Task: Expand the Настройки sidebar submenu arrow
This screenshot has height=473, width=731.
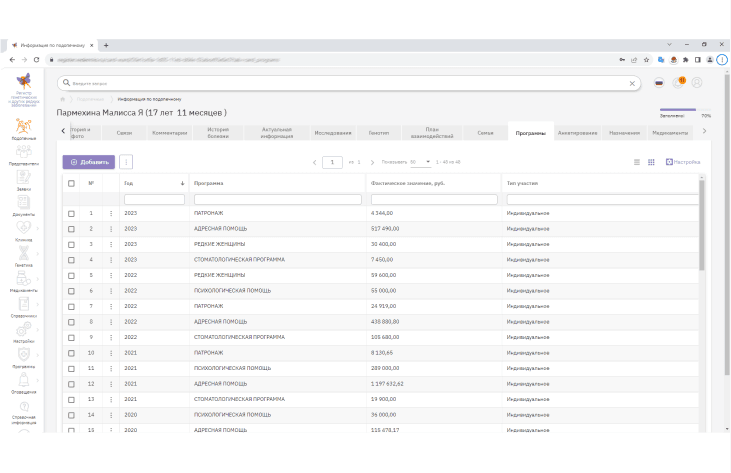Action: pos(38,330)
